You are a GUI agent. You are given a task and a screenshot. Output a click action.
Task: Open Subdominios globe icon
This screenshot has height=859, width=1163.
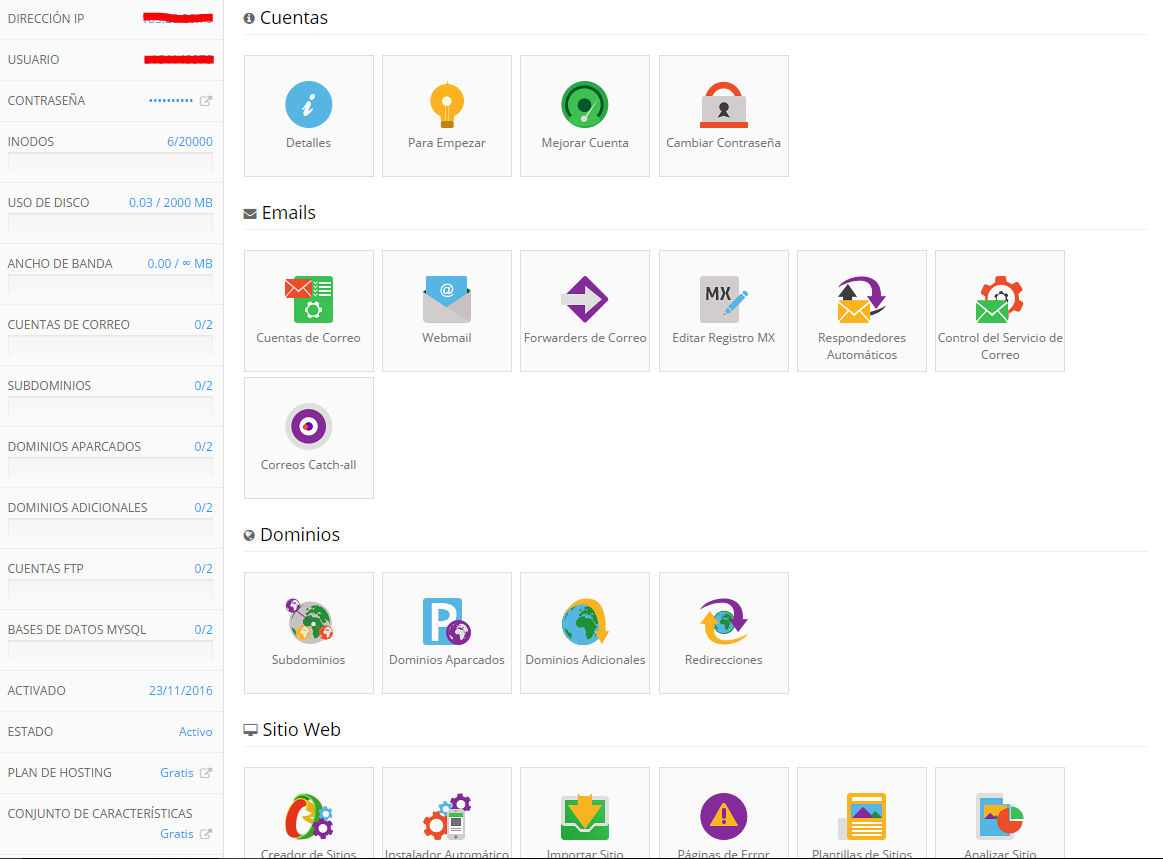click(308, 622)
